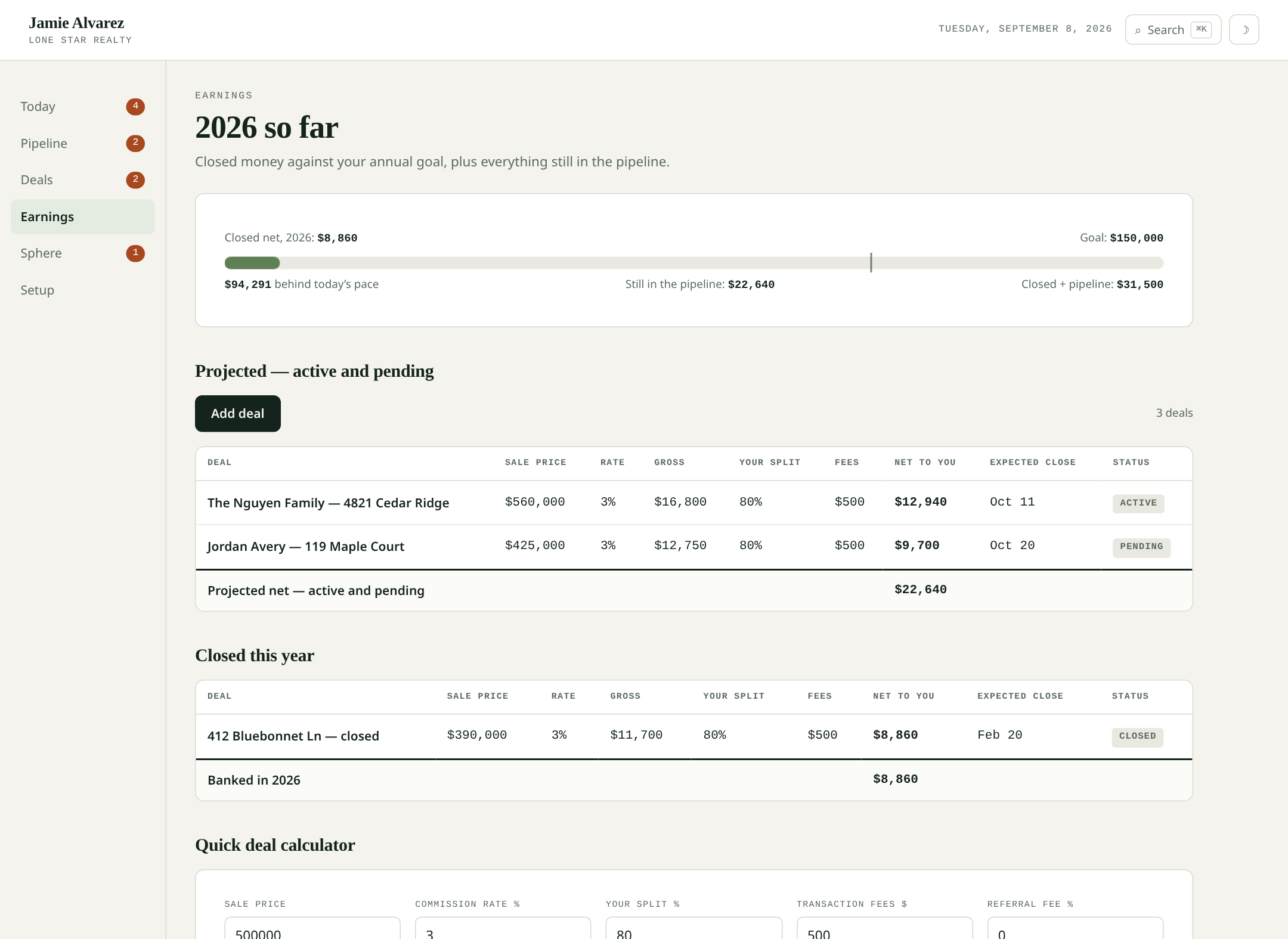Click the Jamie Alvarez name header
The image size is (1288, 939).
[x=76, y=23]
